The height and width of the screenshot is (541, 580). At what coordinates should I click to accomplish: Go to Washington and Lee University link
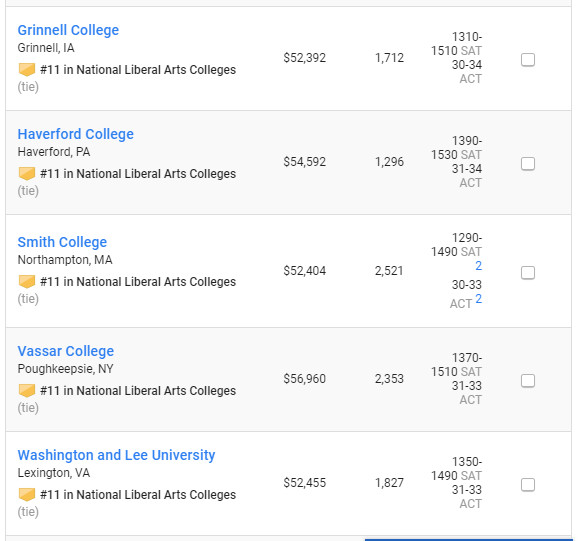pos(117,455)
